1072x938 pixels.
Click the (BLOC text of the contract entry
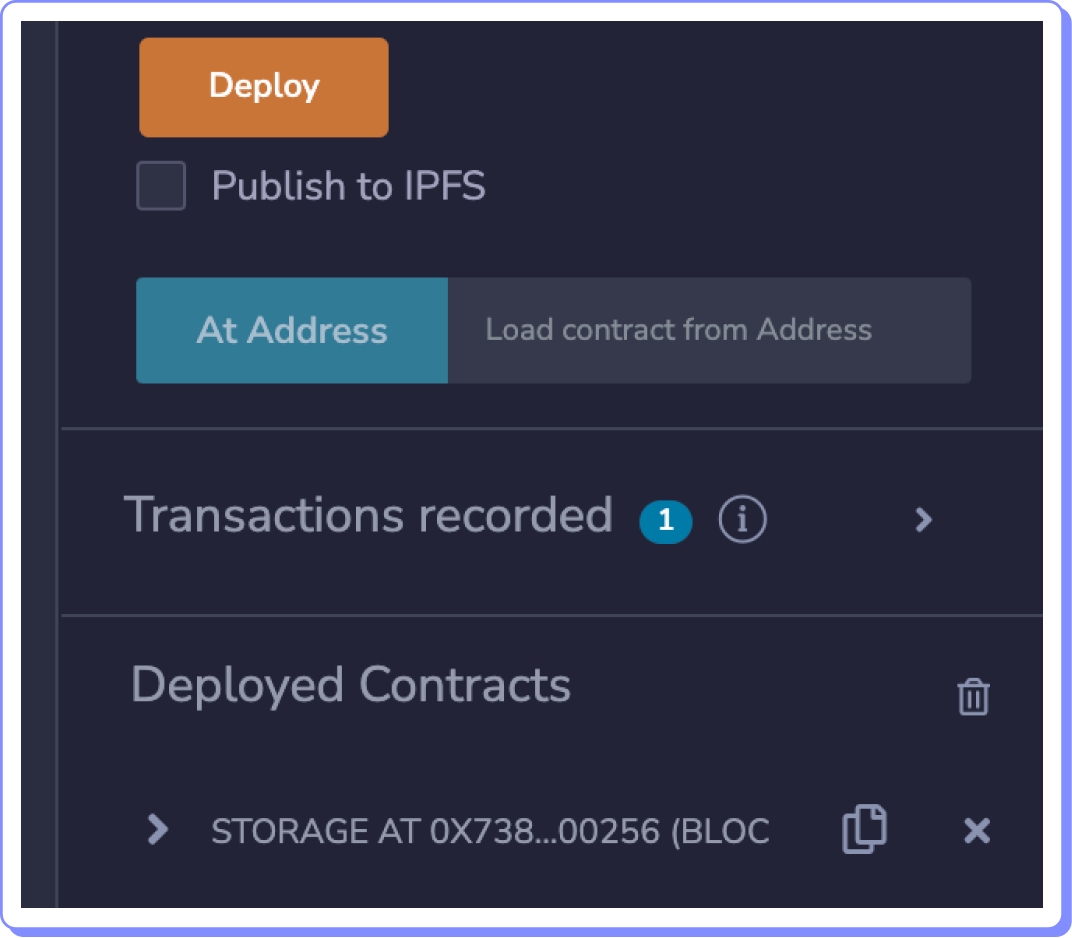(720, 831)
